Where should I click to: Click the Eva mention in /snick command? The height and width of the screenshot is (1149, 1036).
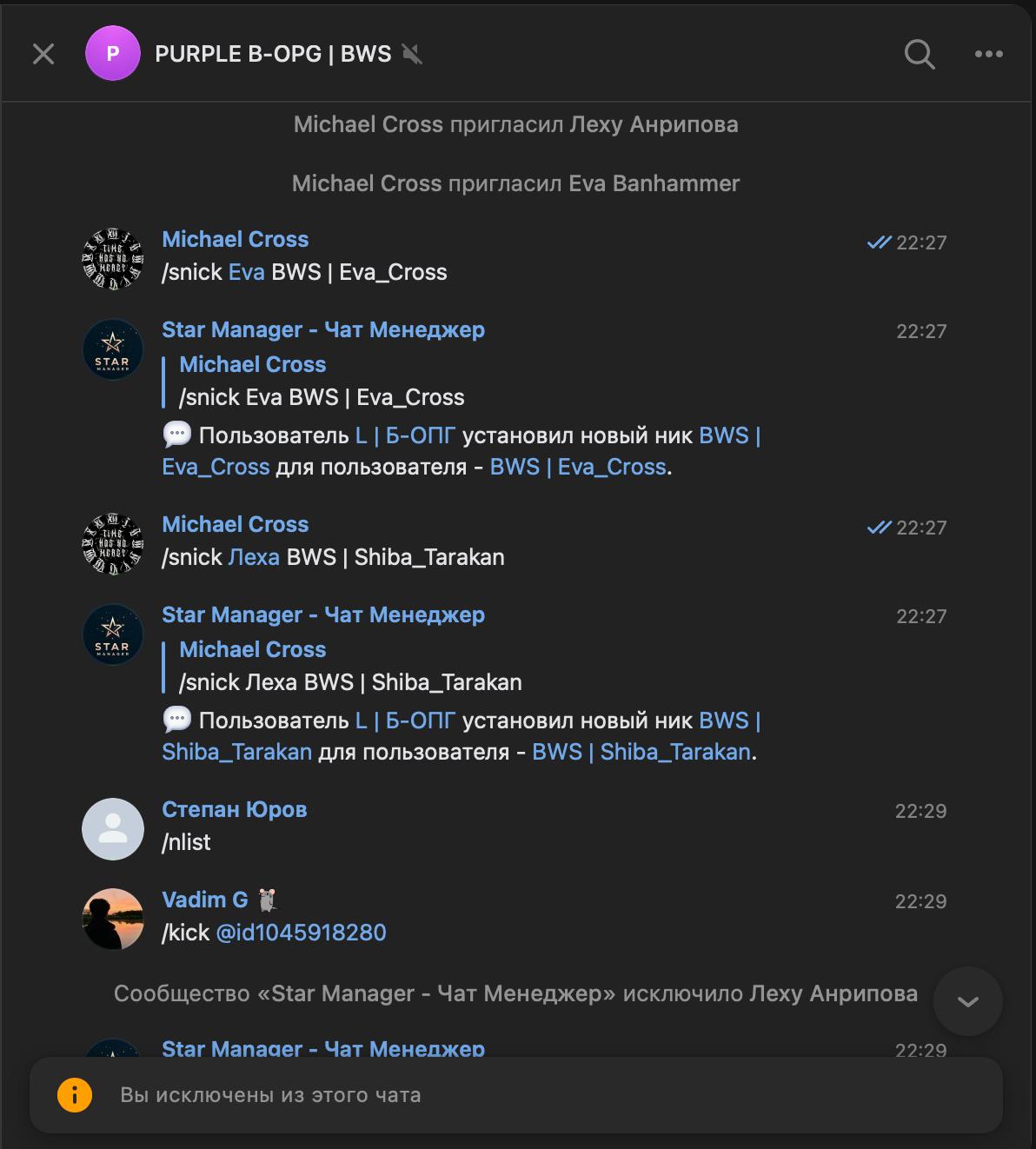246,272
